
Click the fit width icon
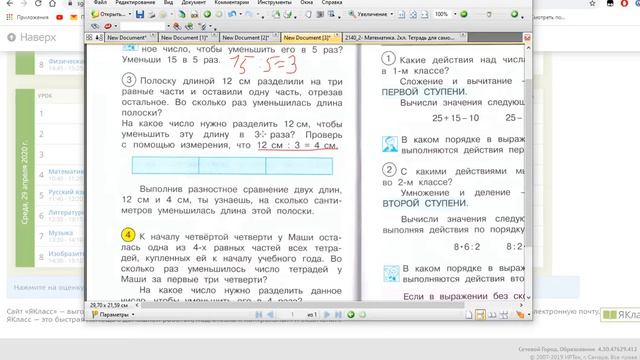pyautogui.click(x=424, y=15)
